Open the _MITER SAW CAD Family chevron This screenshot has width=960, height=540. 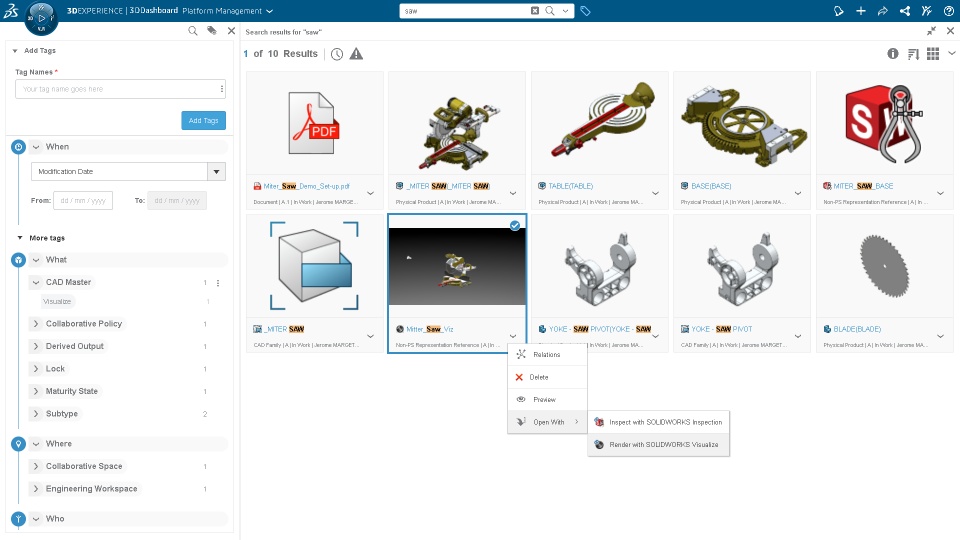pyautogui.click(x=370, y=336)
